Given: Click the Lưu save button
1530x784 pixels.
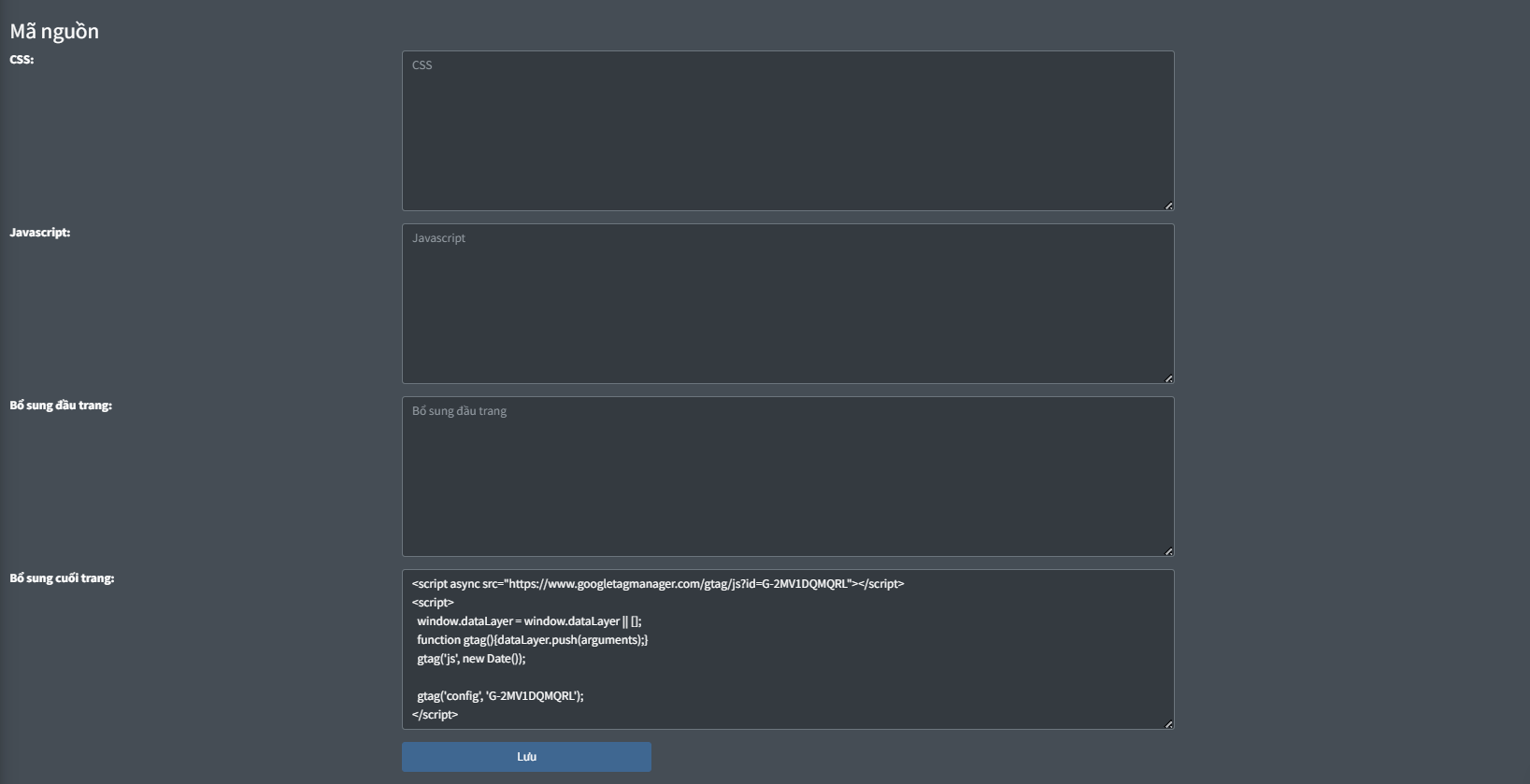Looking at the screenshot, I should point(526,757).
